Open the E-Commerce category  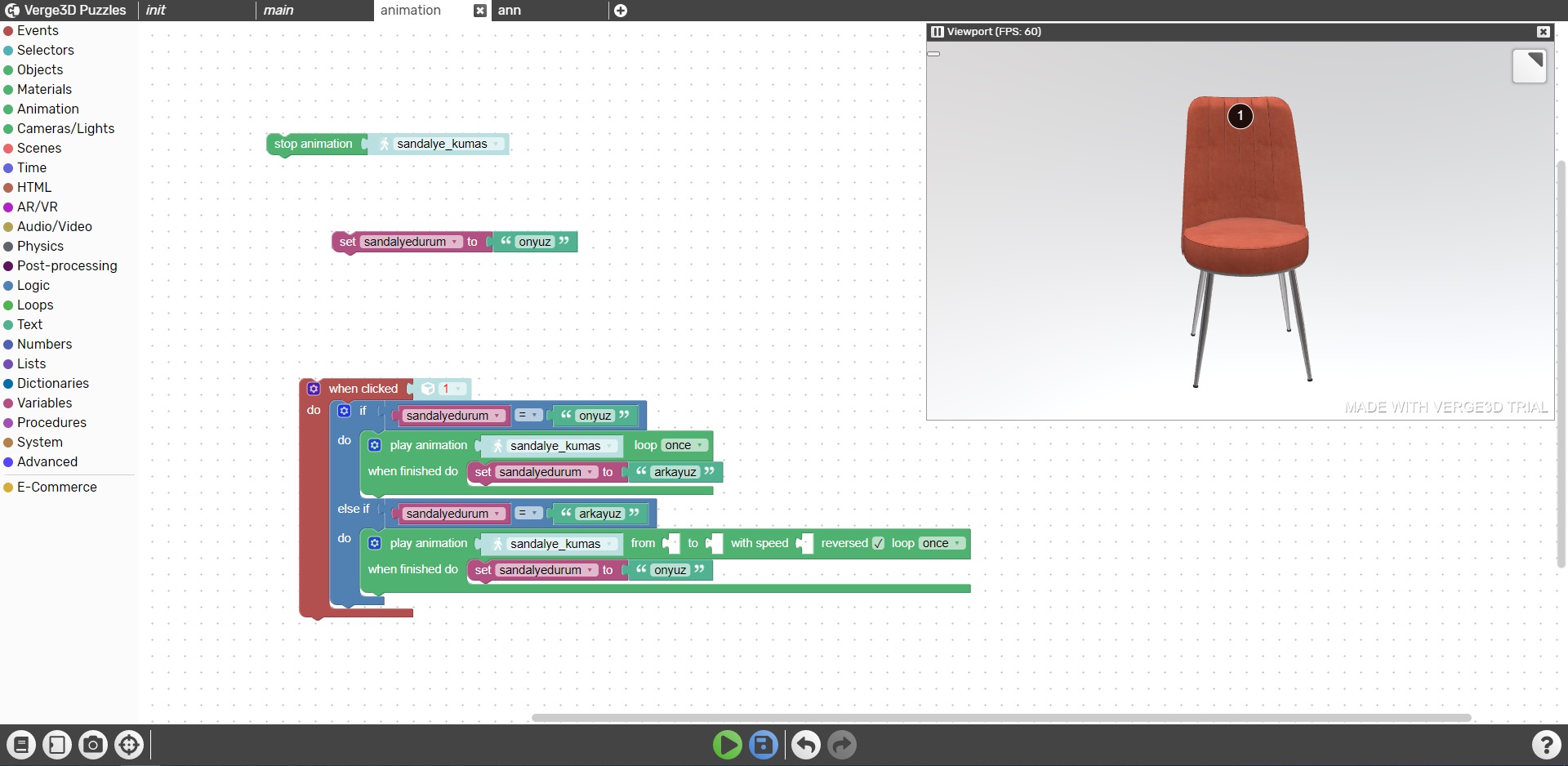coord(57,487)
